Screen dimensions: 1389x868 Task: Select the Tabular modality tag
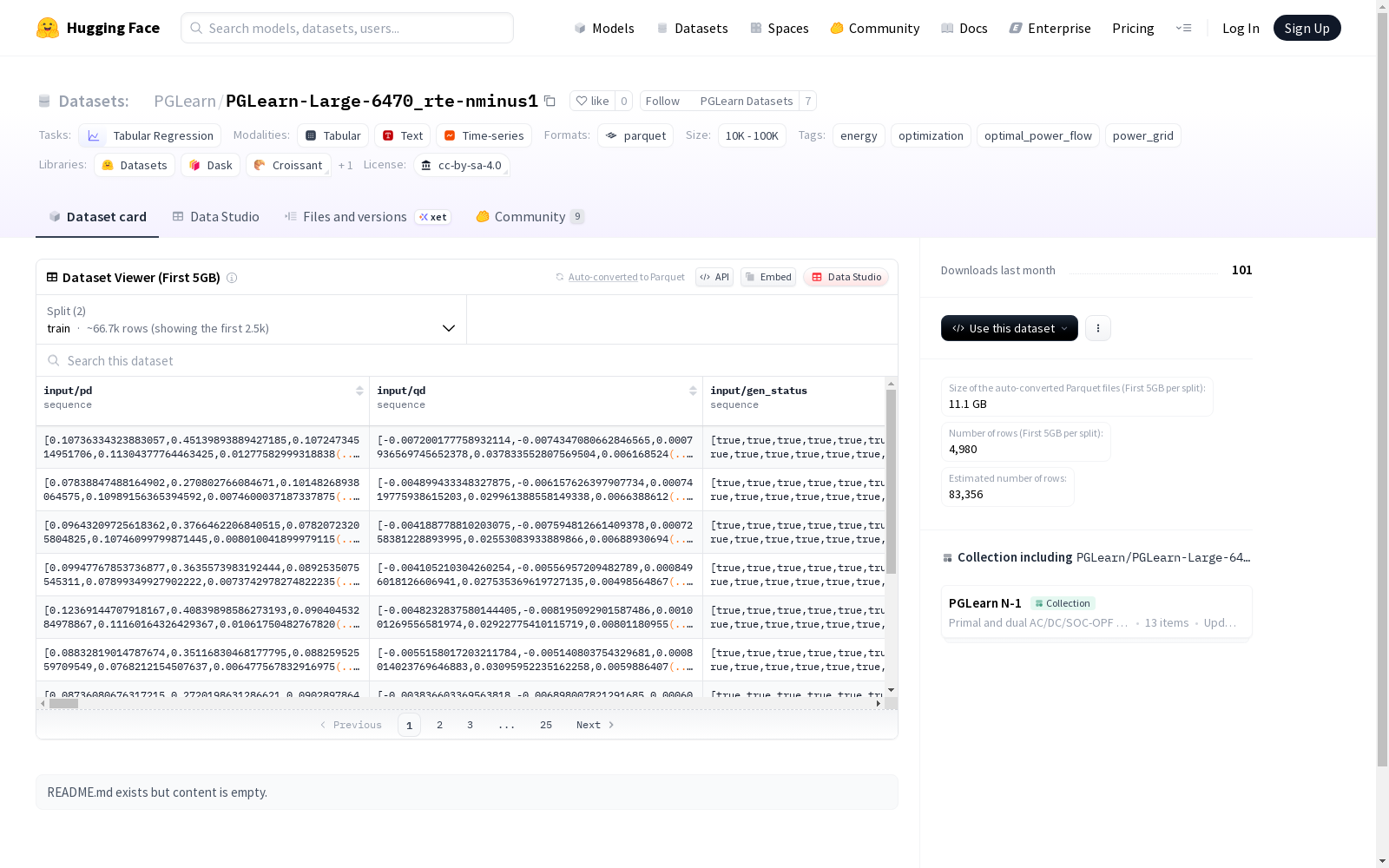333,135
